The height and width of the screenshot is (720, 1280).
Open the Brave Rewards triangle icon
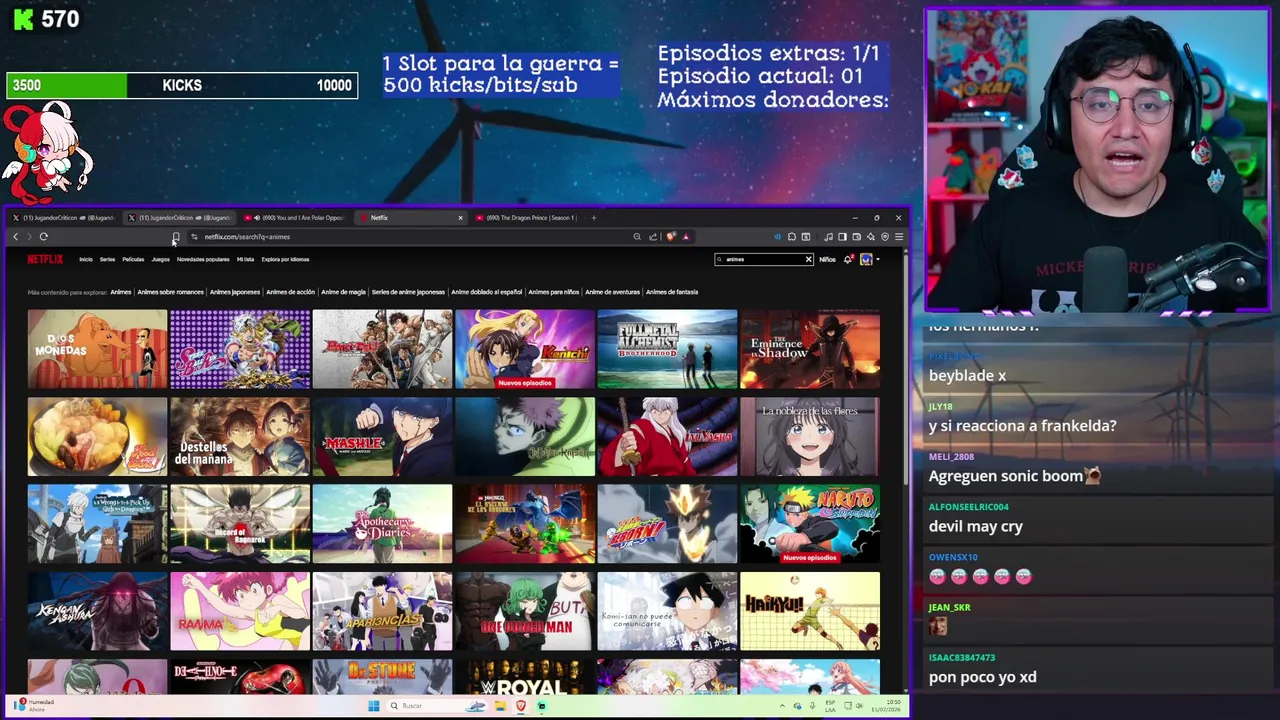686,237
